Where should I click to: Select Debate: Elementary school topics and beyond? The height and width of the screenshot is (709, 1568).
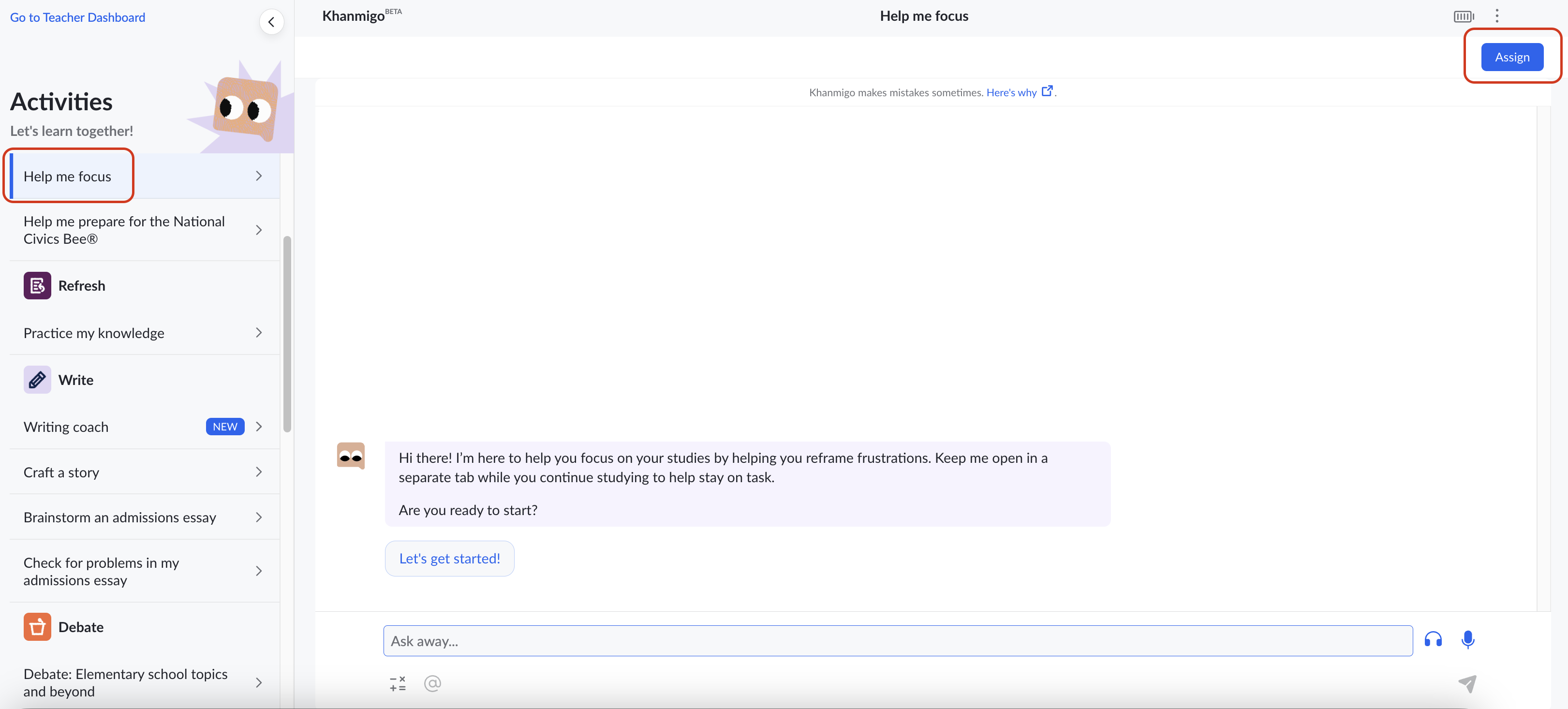tap(145, 682)
